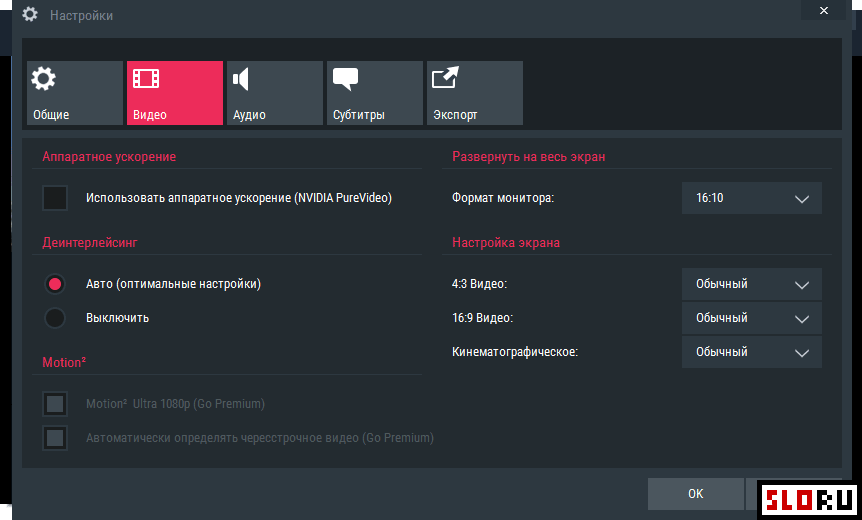Expand the 16:9 Видео dropdown
The image size is (862, 520).
coord(751,318)
